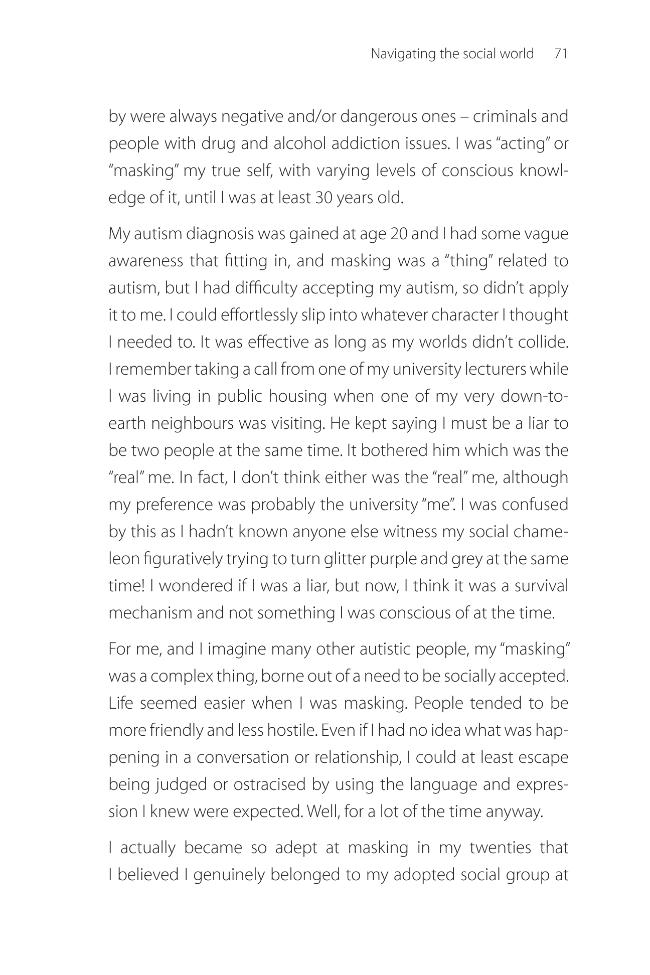Screen dimensions: 650x975
Task: Click the phrase 'drug and alcohol addiction'
Action: click(x=300, y=144)
